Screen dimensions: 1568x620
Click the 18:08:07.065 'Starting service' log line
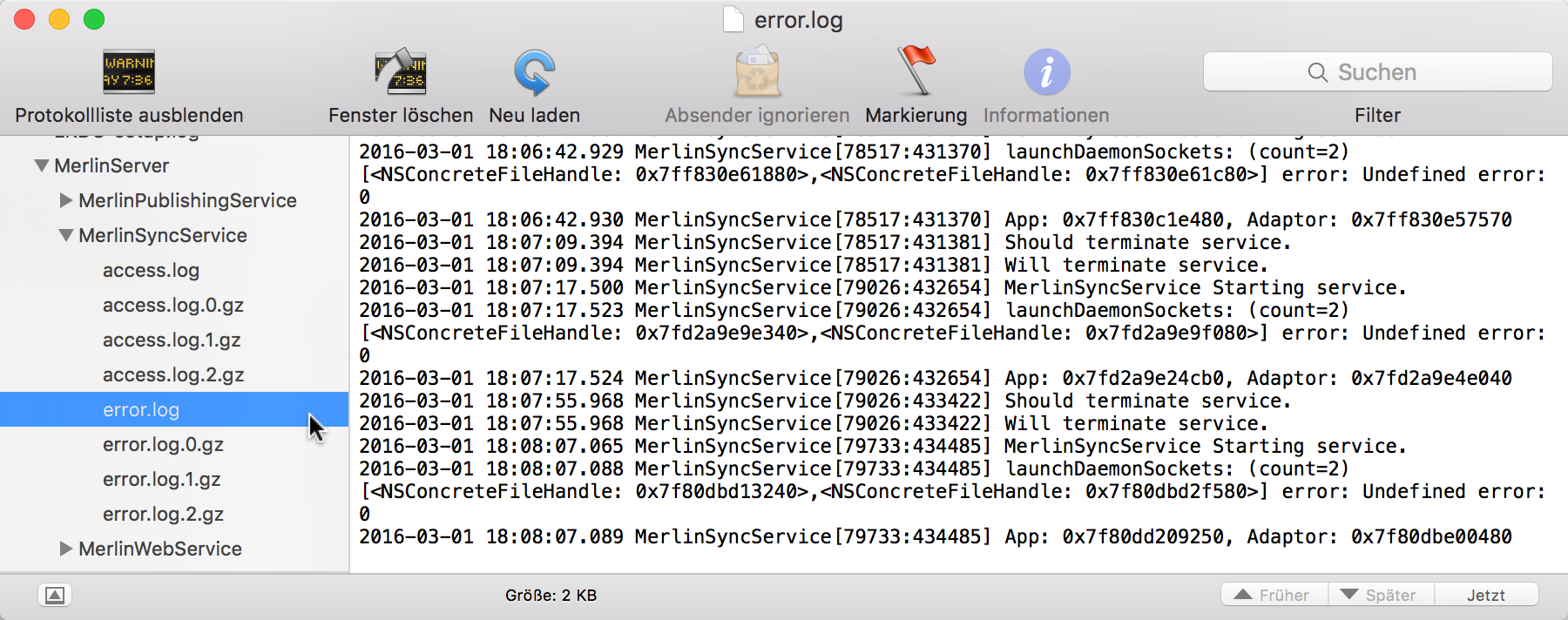coord(882,446)
